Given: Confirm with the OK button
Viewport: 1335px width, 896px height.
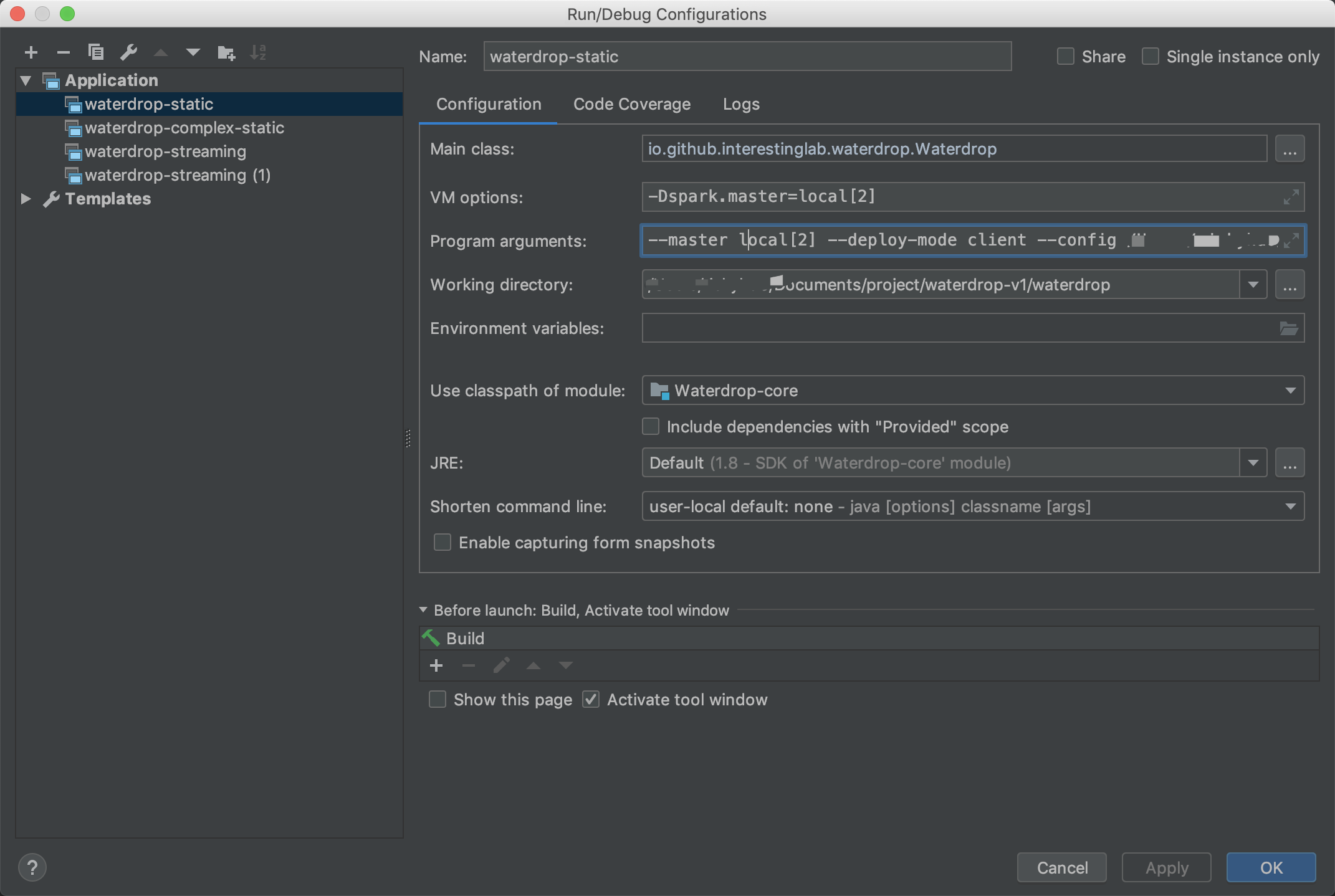Looking at the screenshot, I should point(1271,867).
